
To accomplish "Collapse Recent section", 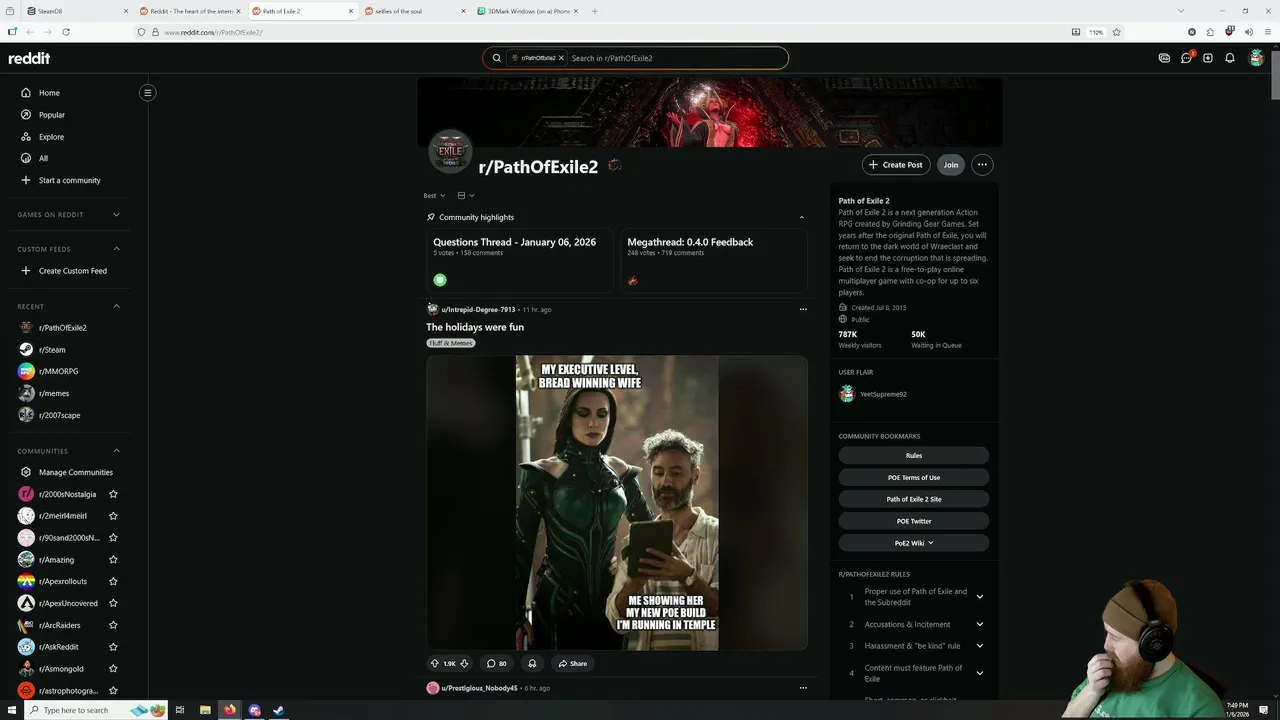I will [x=116, y=306].
